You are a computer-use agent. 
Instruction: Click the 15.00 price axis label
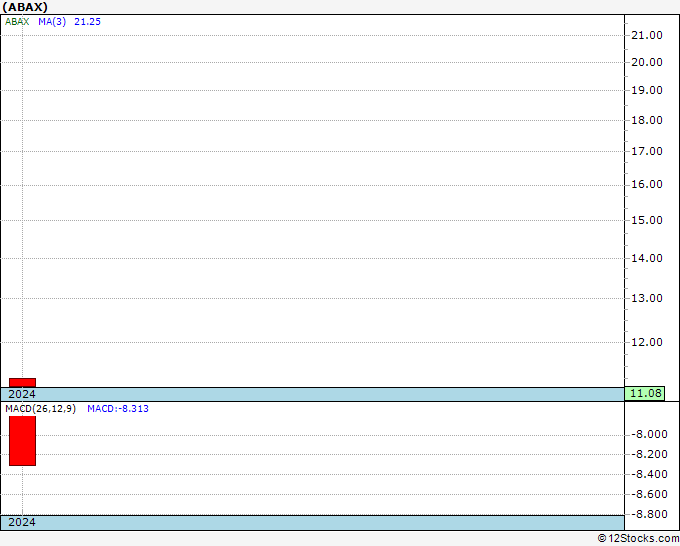647,221
